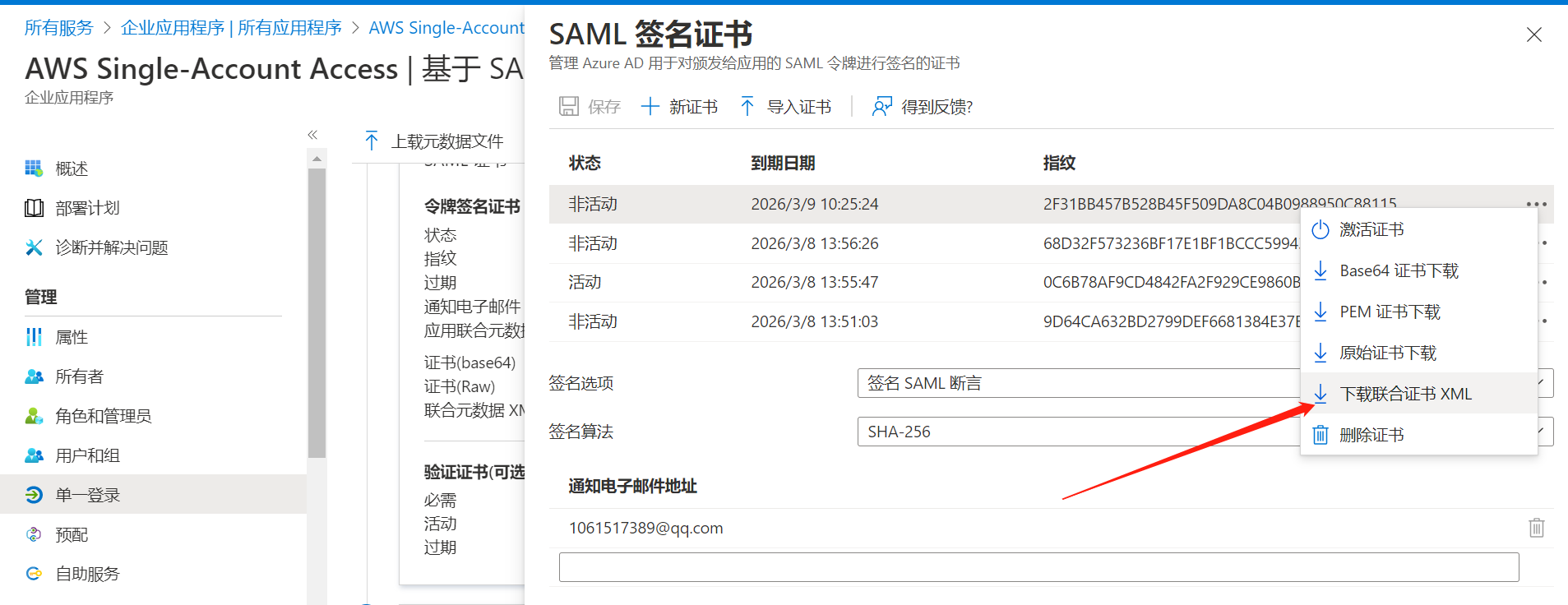Open AWS Single-Account breadcrumb link
The image size is (1568, 605).
[446, 28]
